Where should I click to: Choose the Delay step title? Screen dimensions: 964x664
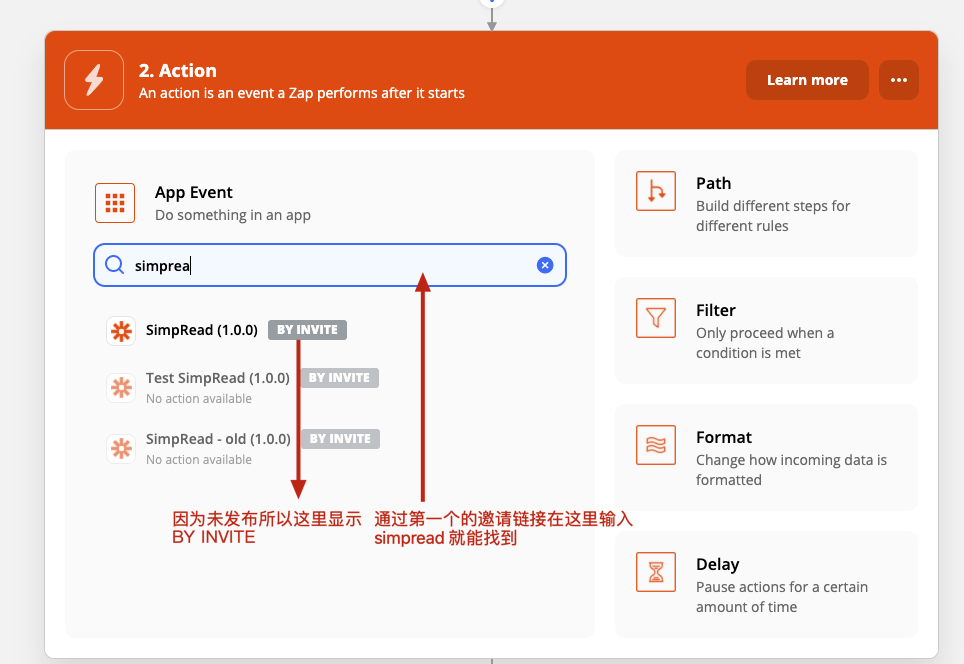pyautogui.click(x=717, y=564)
